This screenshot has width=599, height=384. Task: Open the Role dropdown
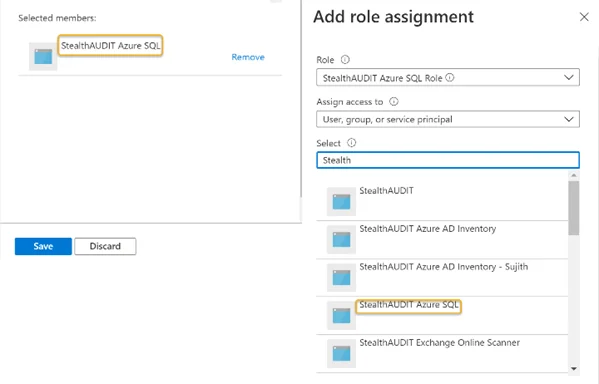point(448,78)
